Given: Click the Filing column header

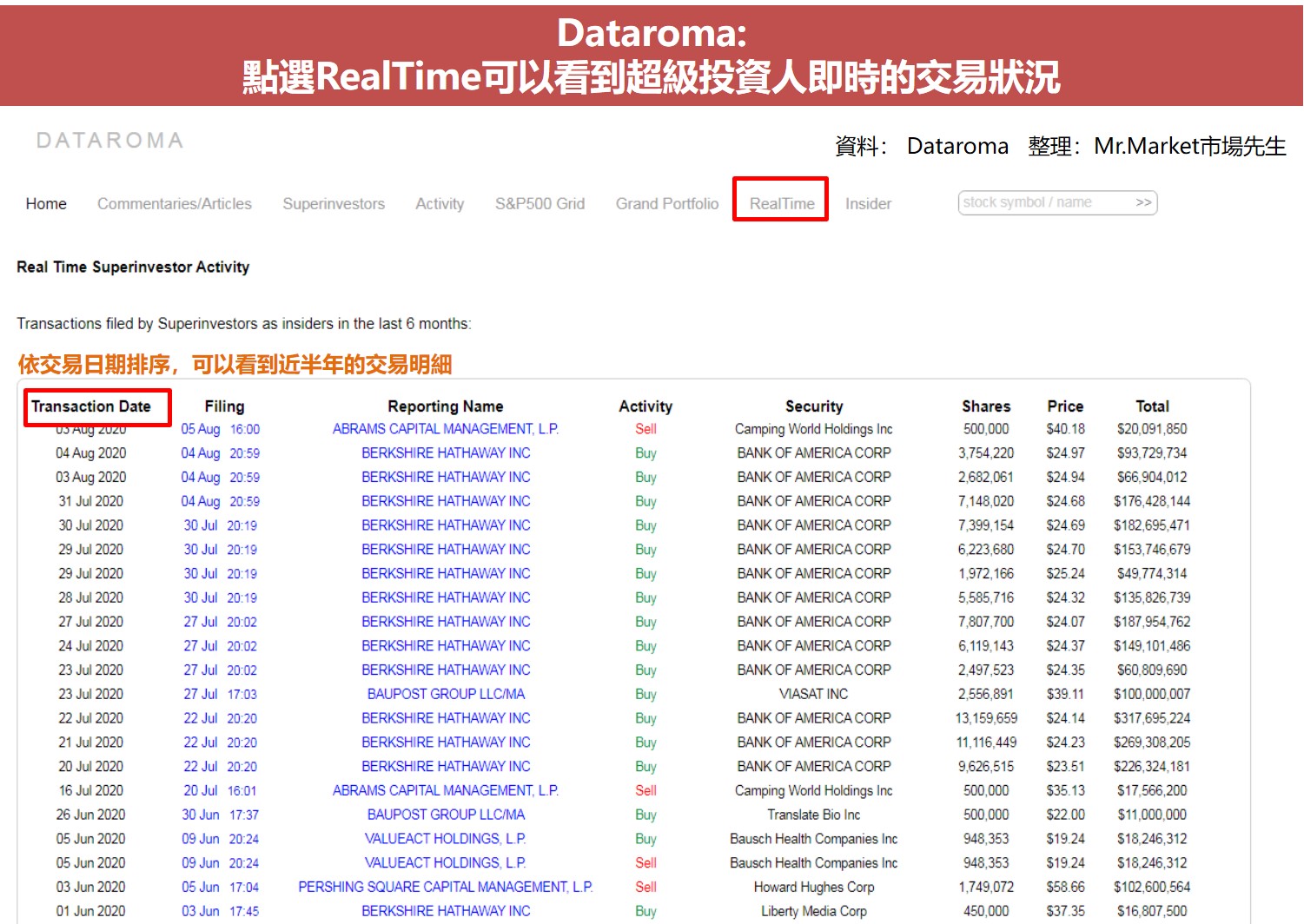Looking at the screenshot, I should (x=224, y=406).
